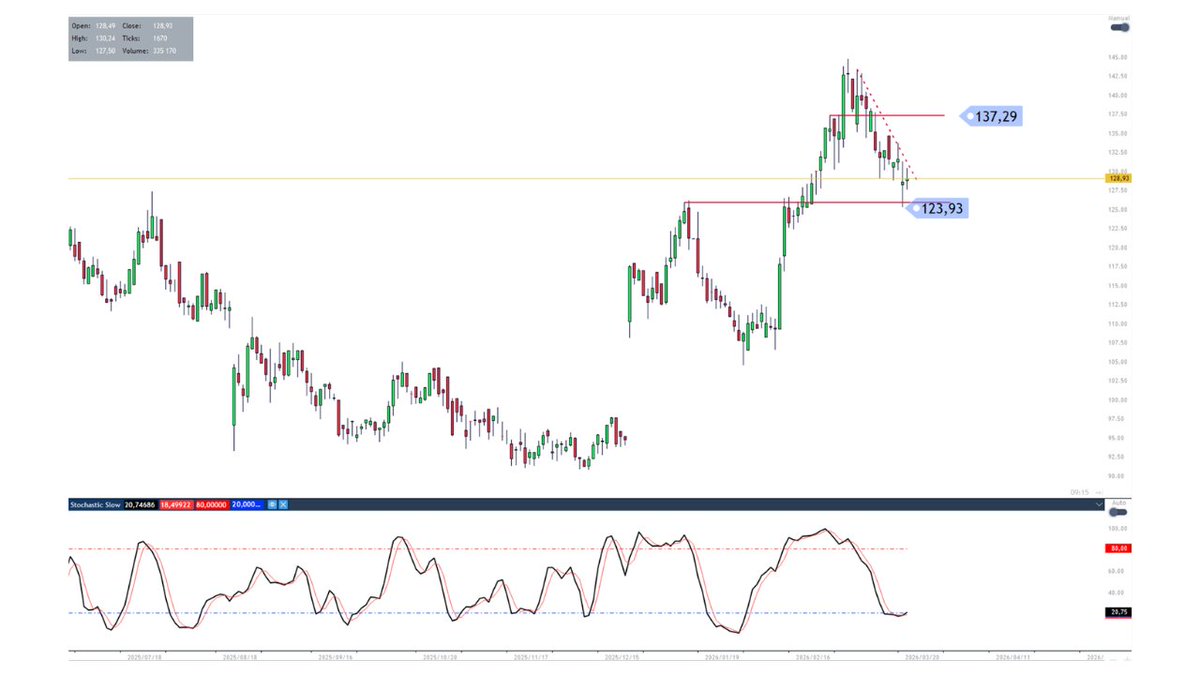Click the 145.00 price axis label
Image resolution: width=1200 pixels, height=675 pixels.
1118,57
